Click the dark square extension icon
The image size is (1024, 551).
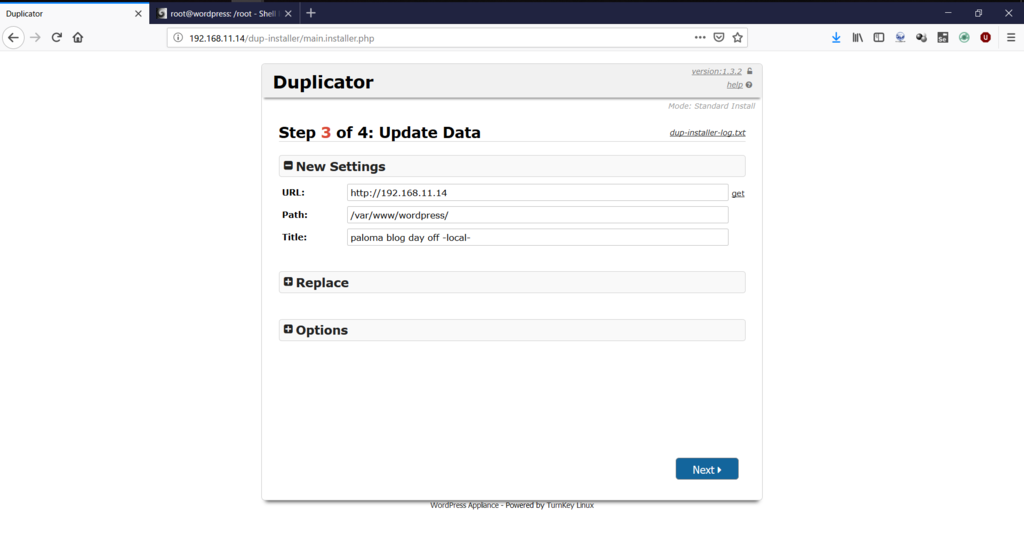(x=942, y=38)
